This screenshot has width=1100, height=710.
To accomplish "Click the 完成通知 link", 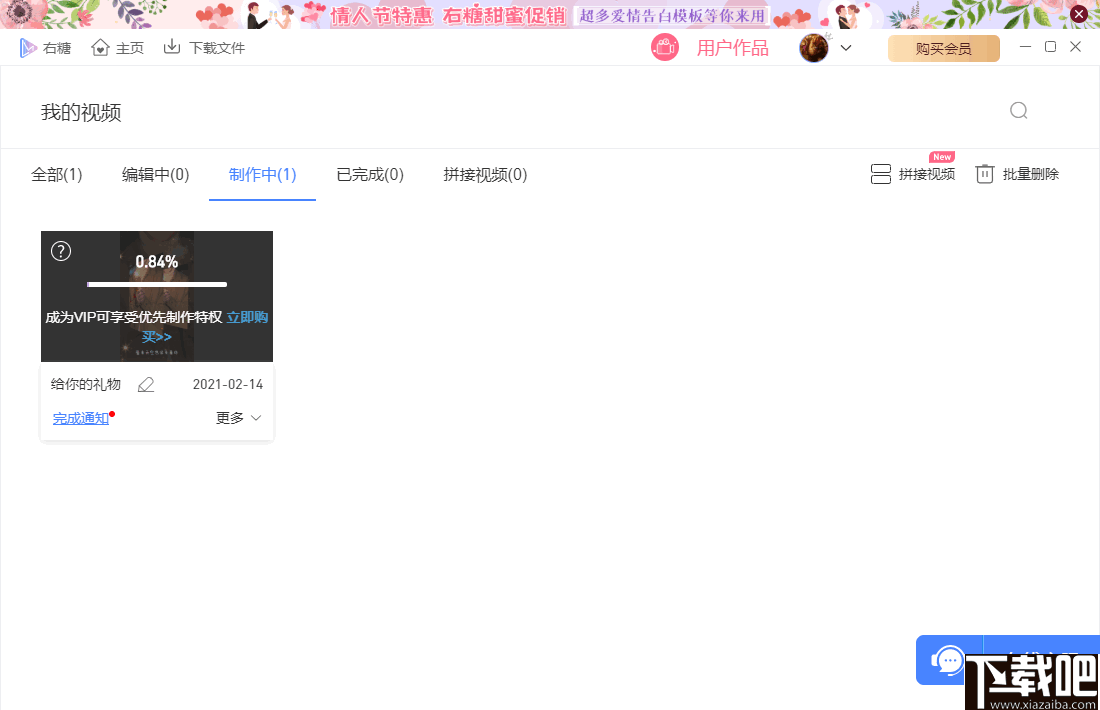I will 81,419.
